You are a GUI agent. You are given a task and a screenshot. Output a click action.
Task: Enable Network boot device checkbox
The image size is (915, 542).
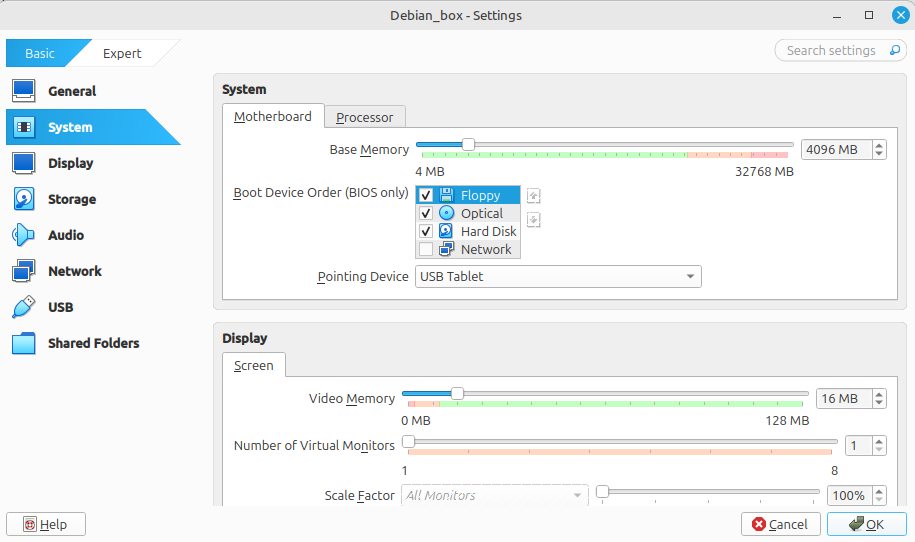[426, 249]
